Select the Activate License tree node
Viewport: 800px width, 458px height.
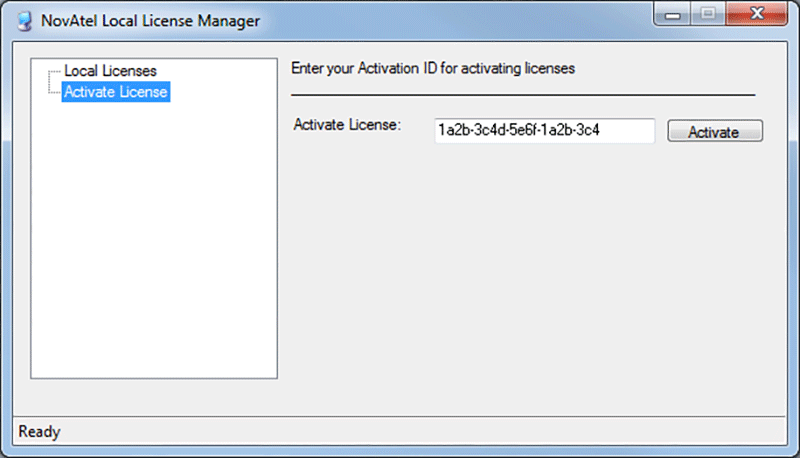tap(116, 92)
